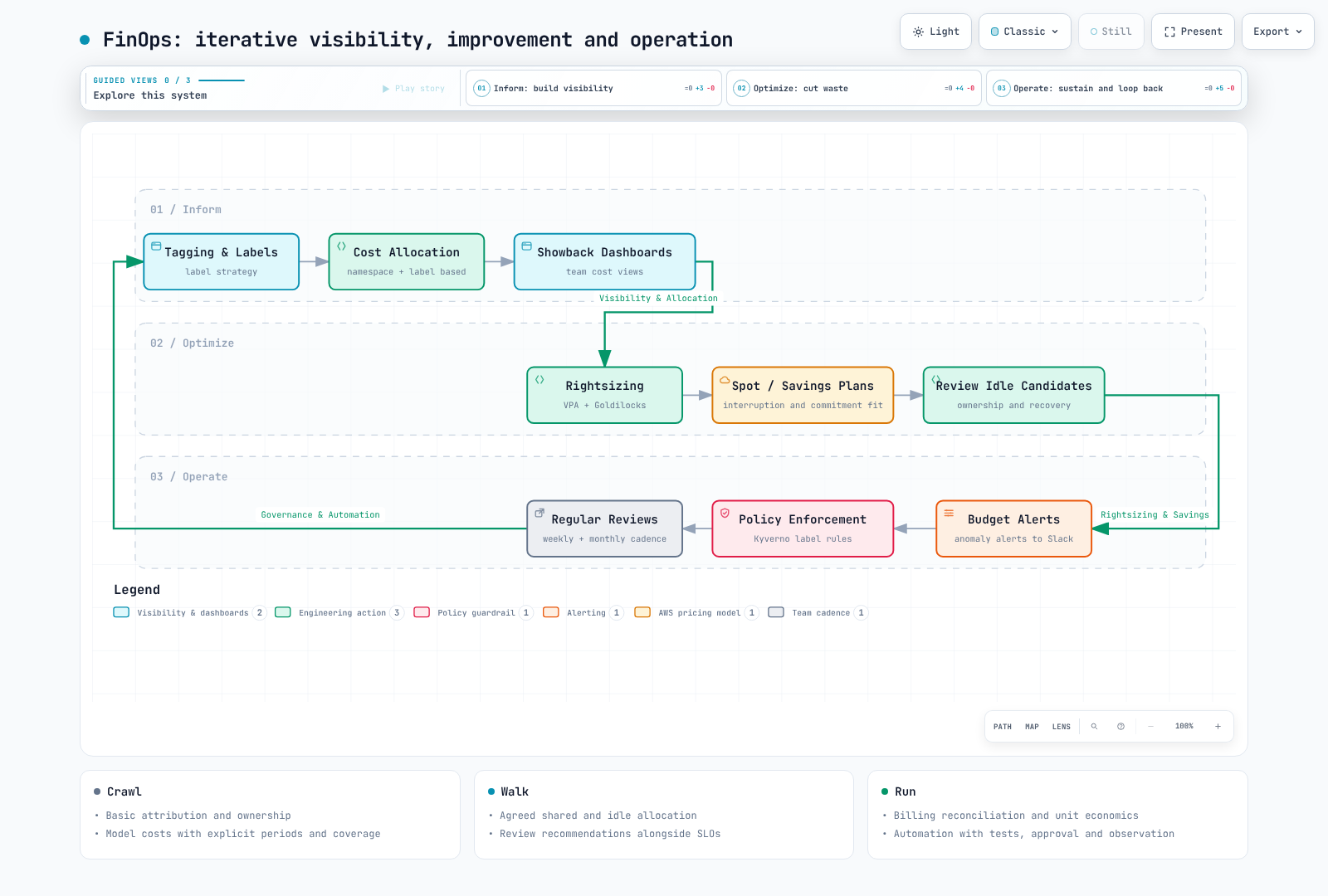Open the Classic style dropdown
This screenshot has width=1328, height=896.
(1025, 32)
